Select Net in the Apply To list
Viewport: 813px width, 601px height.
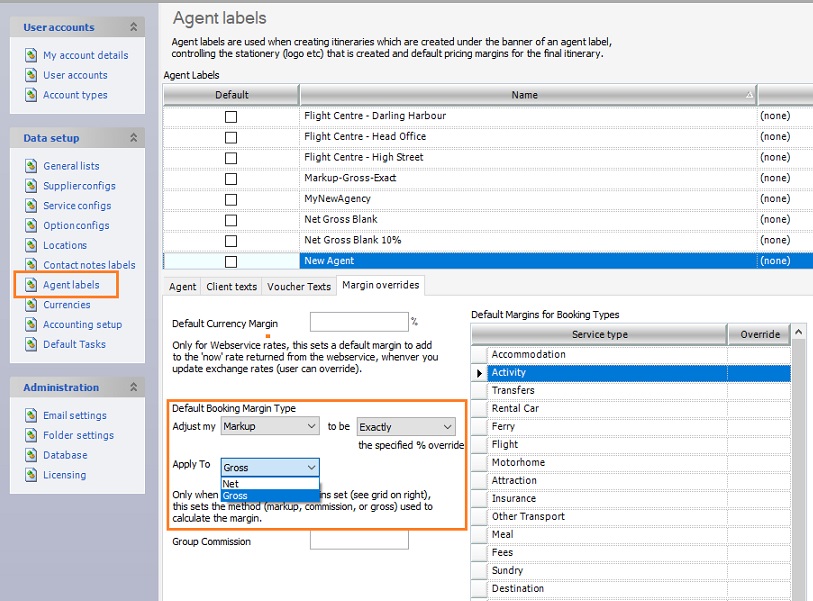[x=231, y=484]
